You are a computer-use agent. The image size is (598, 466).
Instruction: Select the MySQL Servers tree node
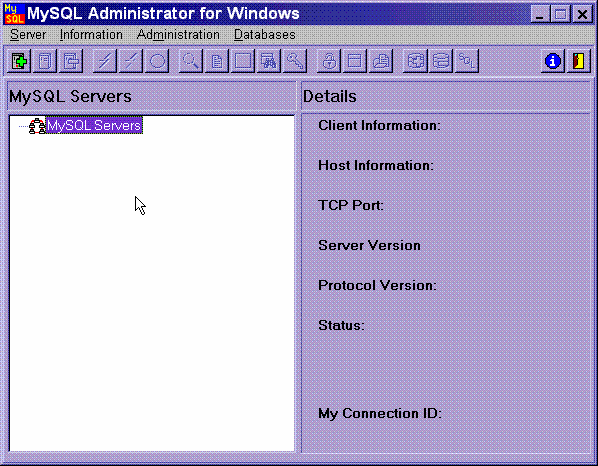pos(94,125)
